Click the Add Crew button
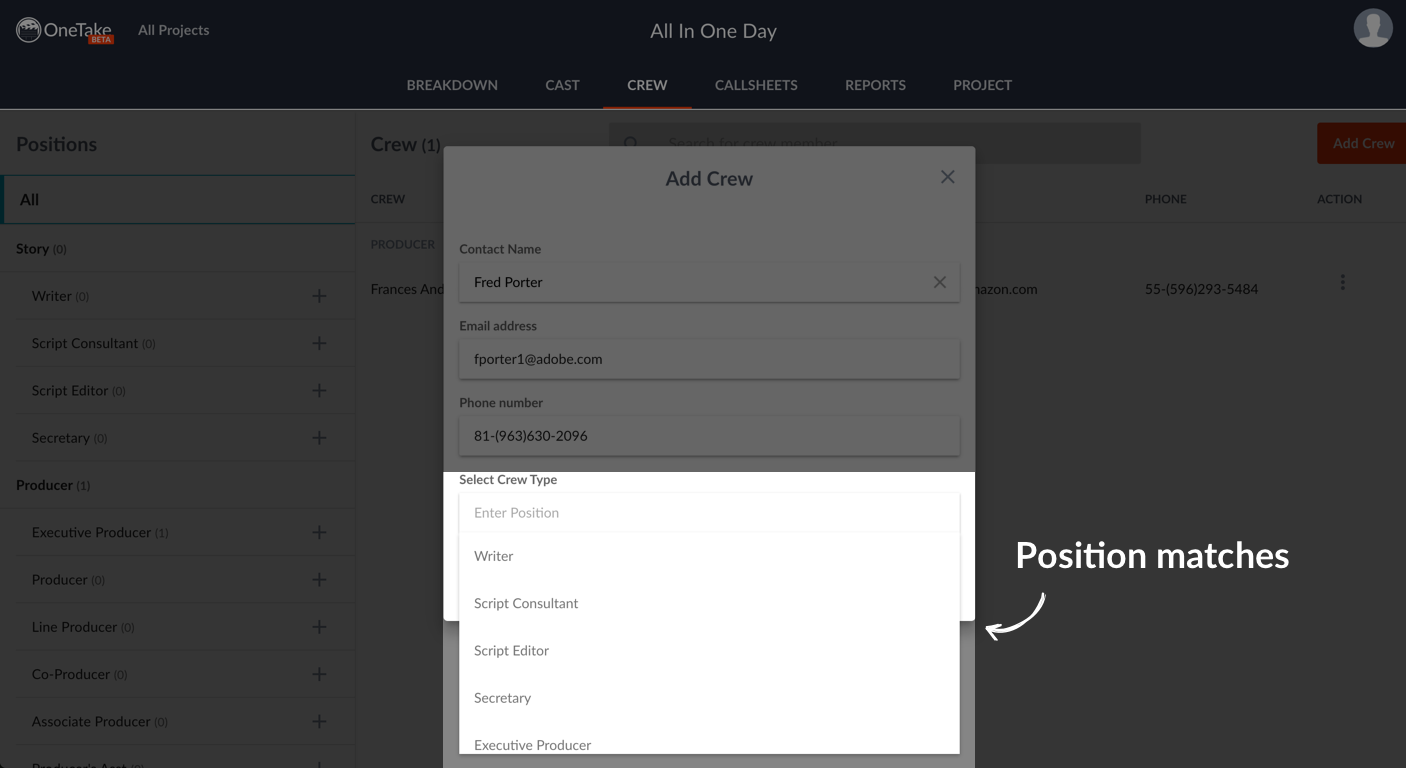This screenshot has height=768, width=1406. (1363, 143)
